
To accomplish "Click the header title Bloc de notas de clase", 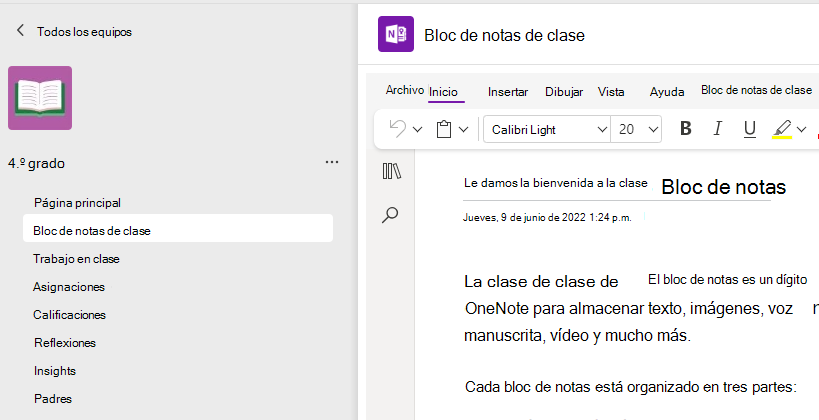I will 504,36.
